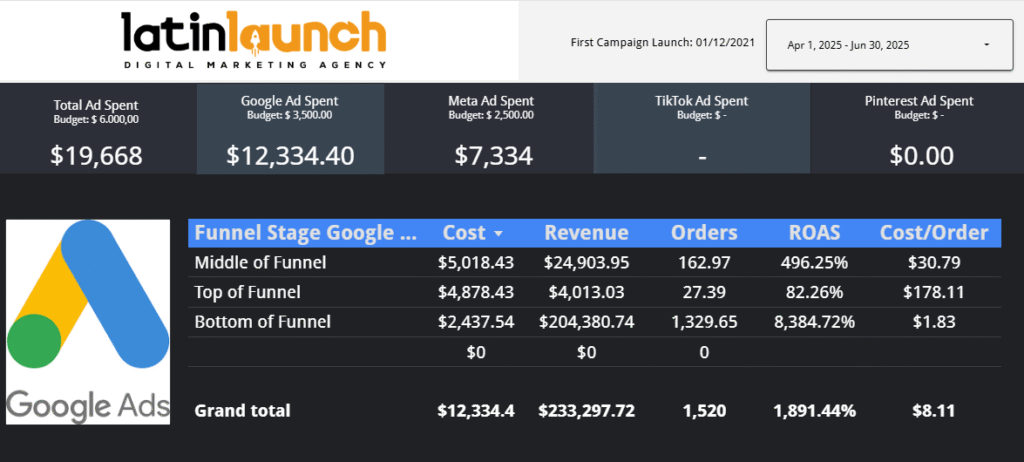Sort by Orders column header
This screenshot has width=1024, height=462.
704,233
